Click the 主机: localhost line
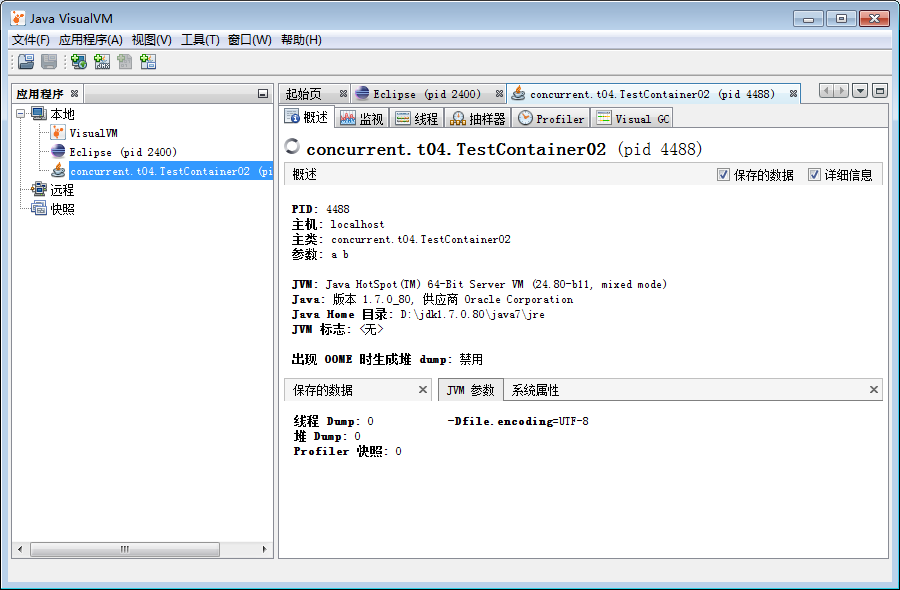The width and height of the screenshot is (900, 590). tap(338, 224)
